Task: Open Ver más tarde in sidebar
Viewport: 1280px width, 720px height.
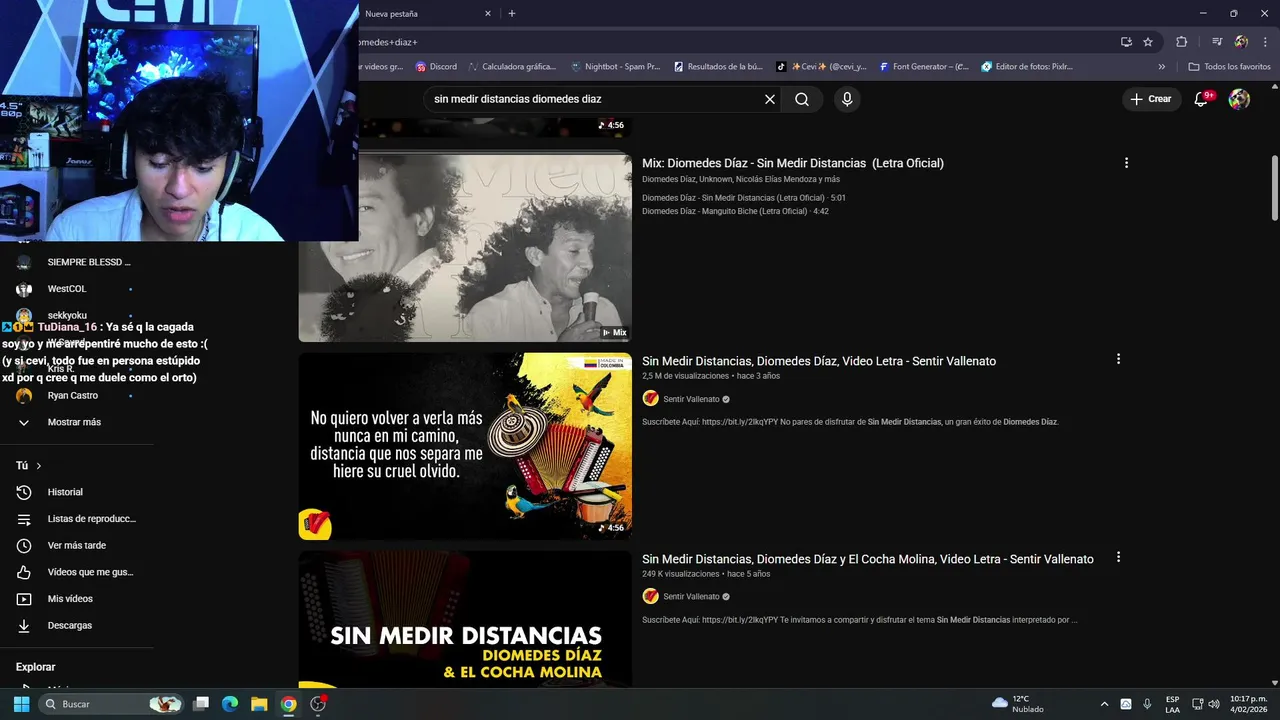Action: click(75, 545)
